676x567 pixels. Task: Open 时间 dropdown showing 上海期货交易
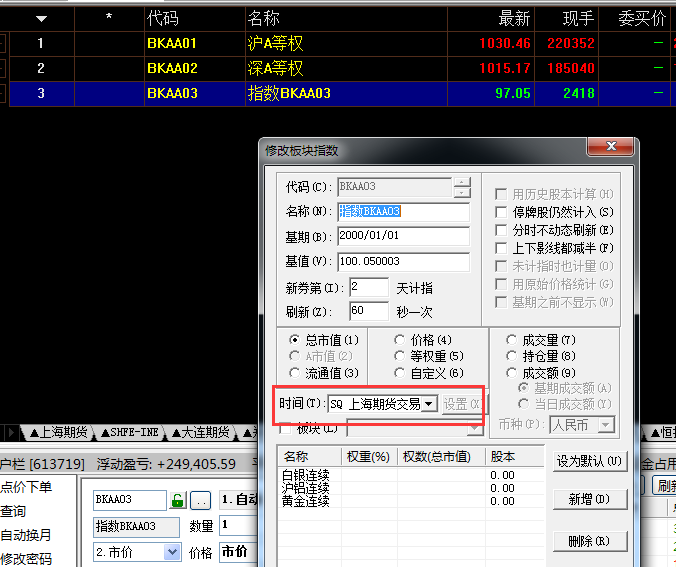coord(428,404)
